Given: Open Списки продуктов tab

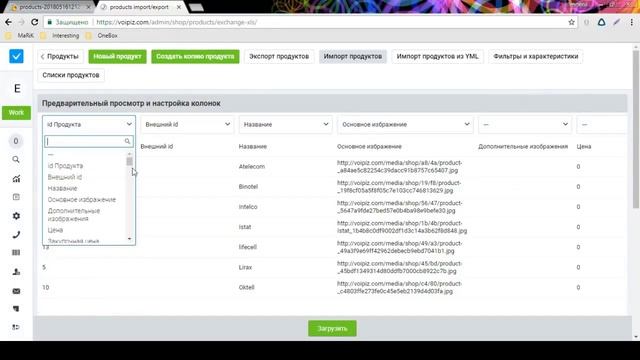Looking at the screenshot, I should click(71, 75).
